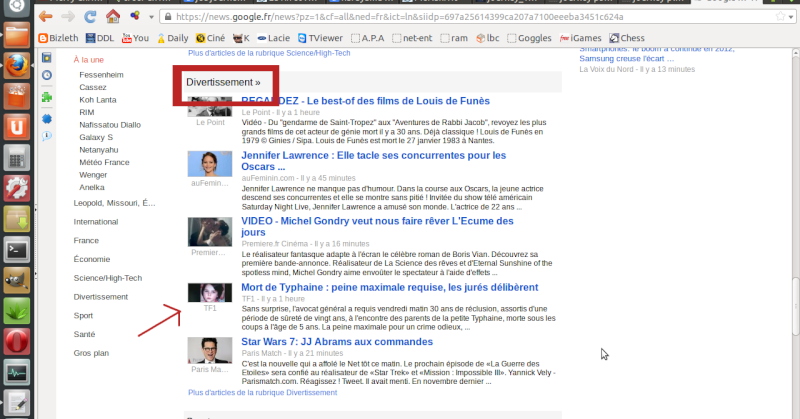
Task: Click the forward navigation arrow
Action: click(68, 17)
